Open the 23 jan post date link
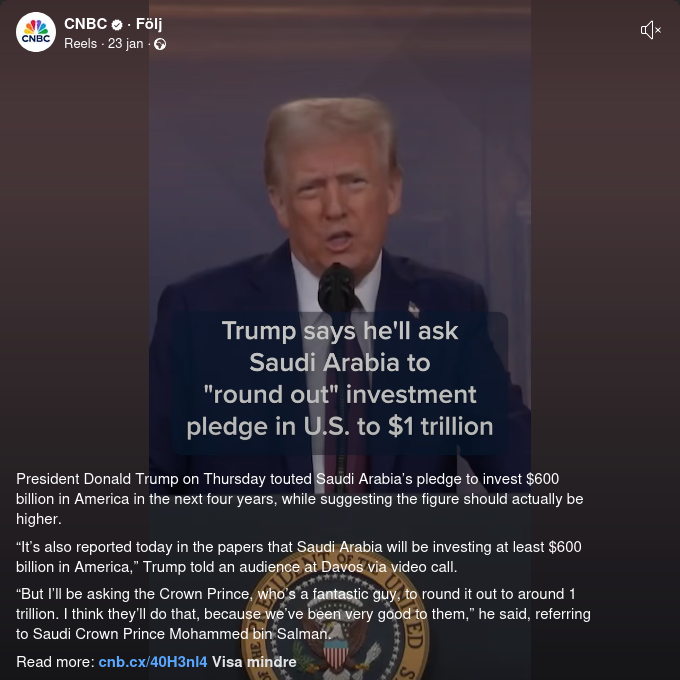Screen dimensions: 680x680 pos(125,44)
